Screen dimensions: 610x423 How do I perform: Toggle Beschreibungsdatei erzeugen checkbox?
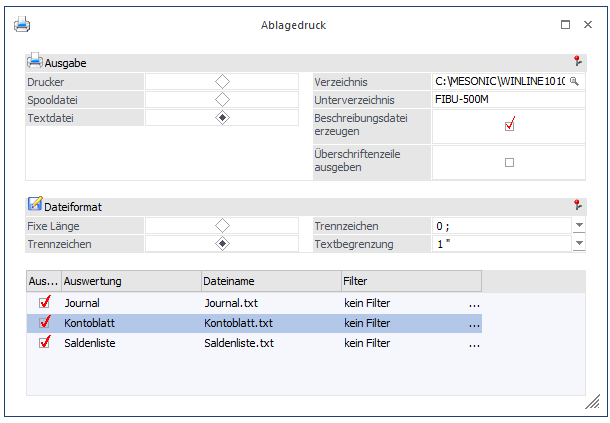pos(509,125)
